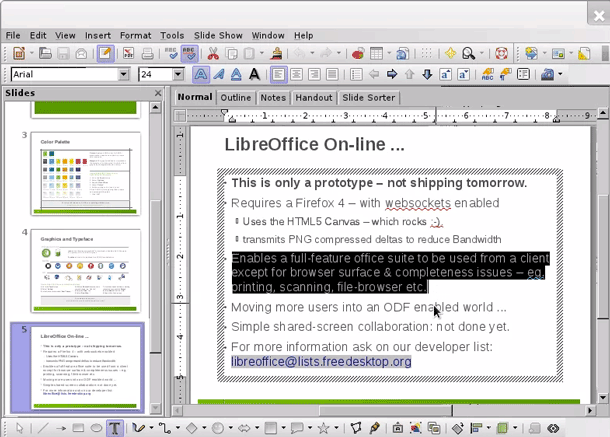Expand the Zoom dropdown arrow

(482, 53)
